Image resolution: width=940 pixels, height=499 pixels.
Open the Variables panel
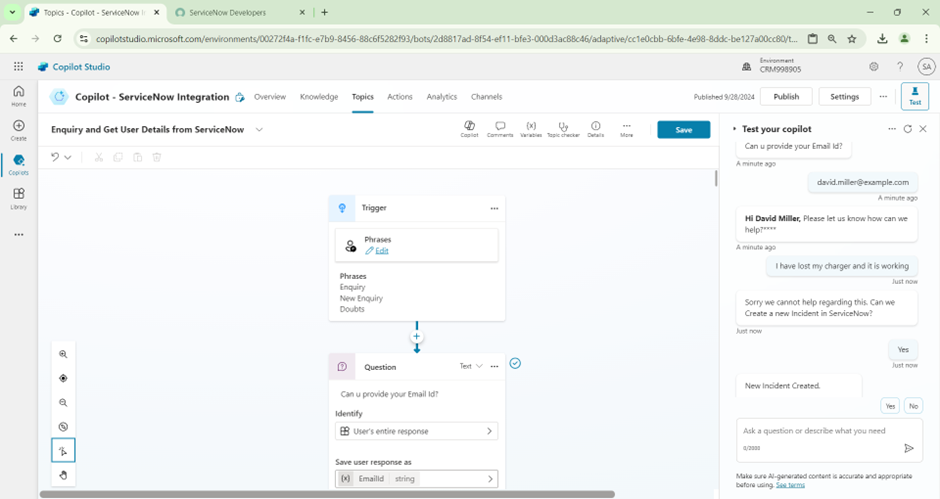pyautogui.click(x=531, y=129)
